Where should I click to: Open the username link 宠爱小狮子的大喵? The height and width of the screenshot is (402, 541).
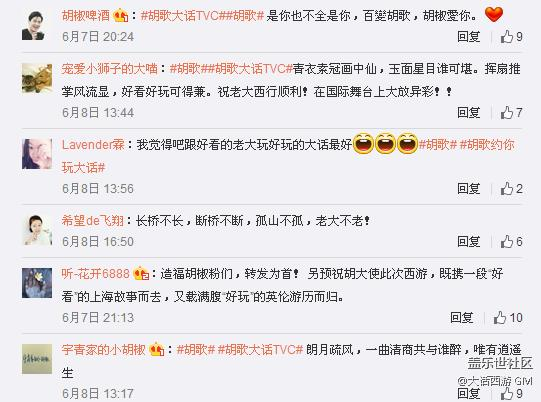point(109,69)
